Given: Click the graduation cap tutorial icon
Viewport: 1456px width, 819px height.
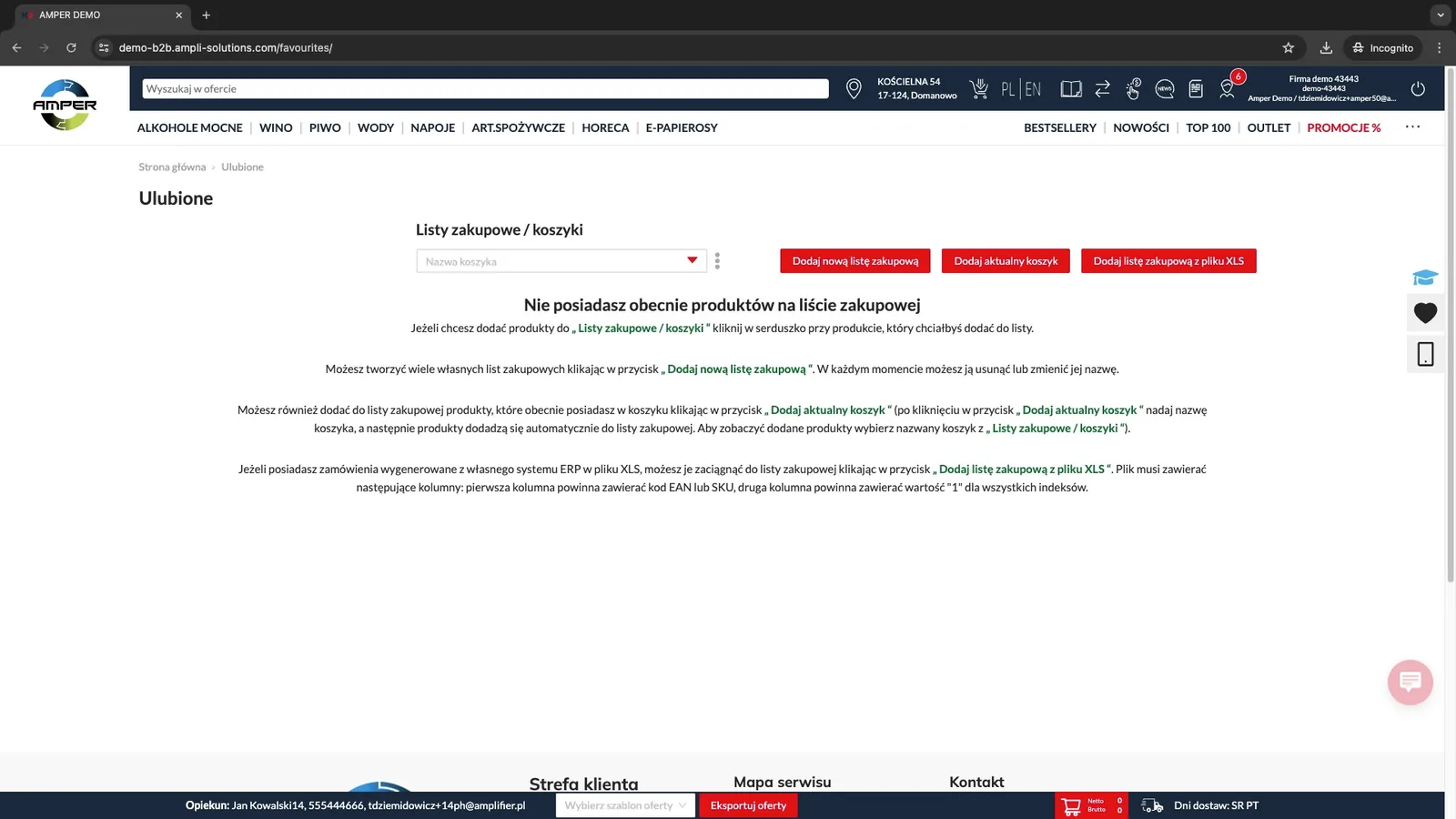Looking at the screenshot, I should pyautogui.click(x=1425, y=277).
